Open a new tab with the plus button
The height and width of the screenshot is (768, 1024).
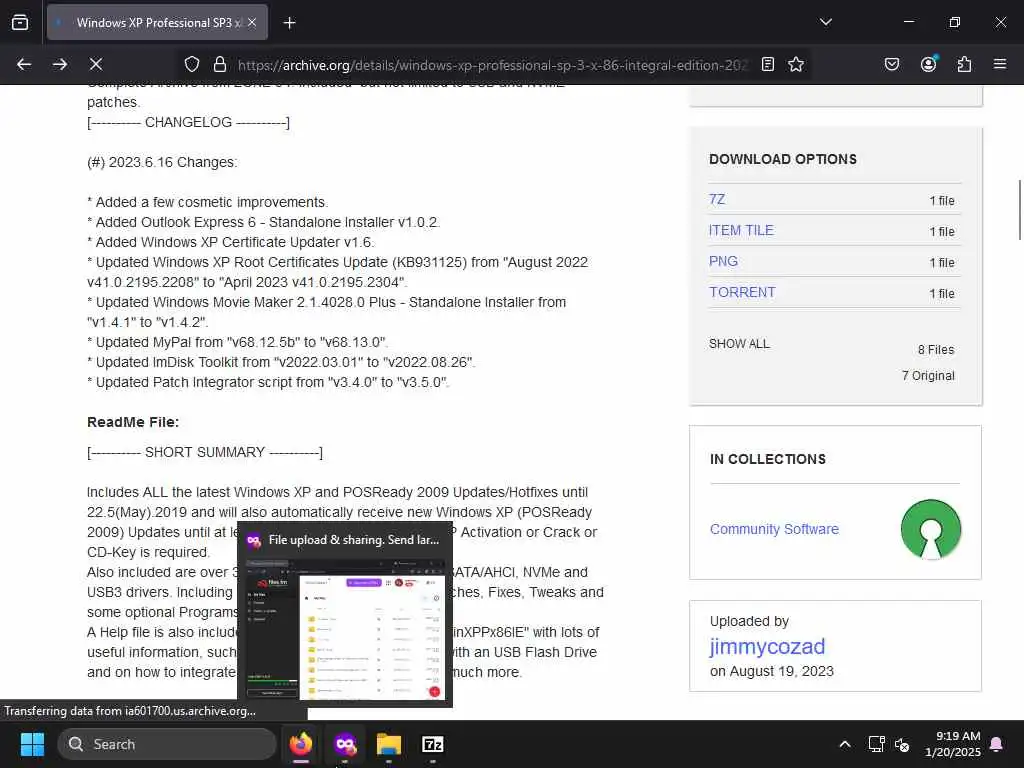click(289, 23)
